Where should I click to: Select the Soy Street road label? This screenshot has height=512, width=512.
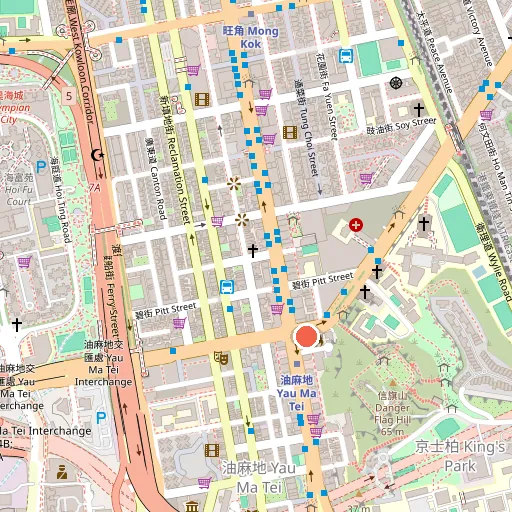click(401, 126)
